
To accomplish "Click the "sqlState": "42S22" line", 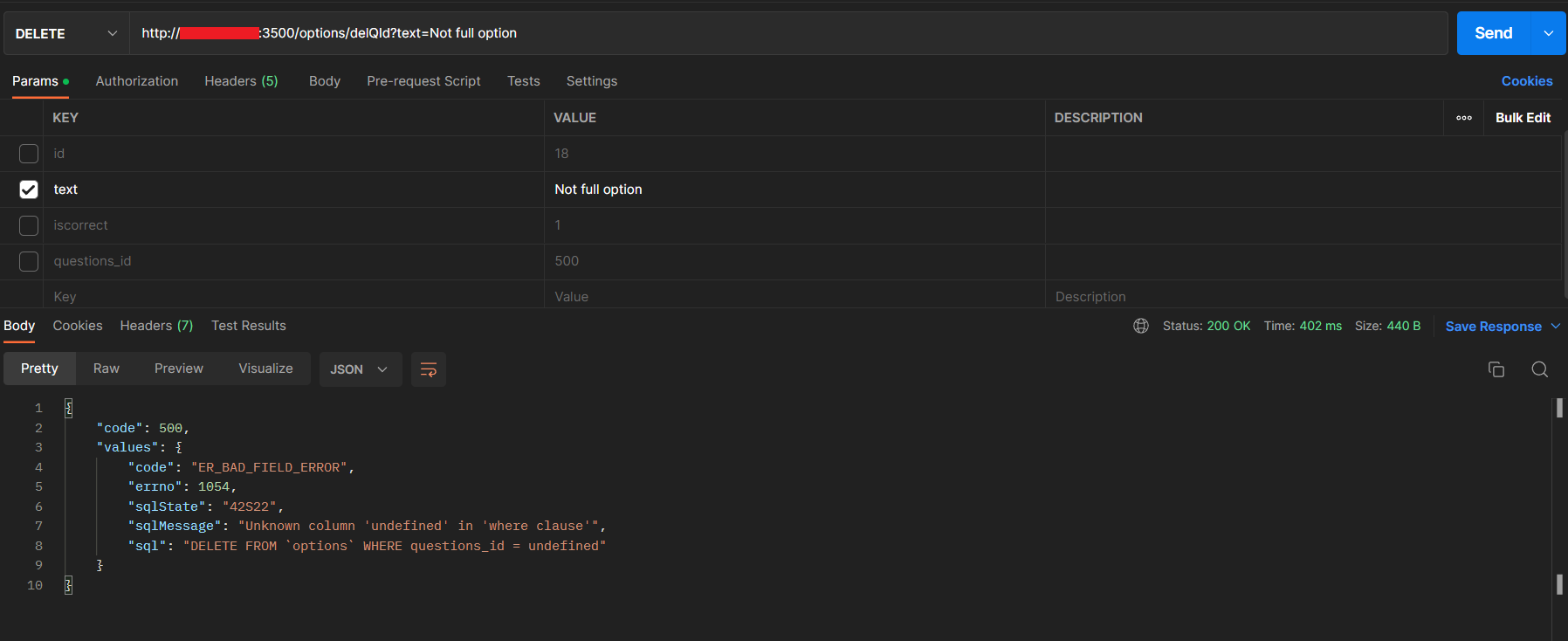I will (x=206, y=507).
